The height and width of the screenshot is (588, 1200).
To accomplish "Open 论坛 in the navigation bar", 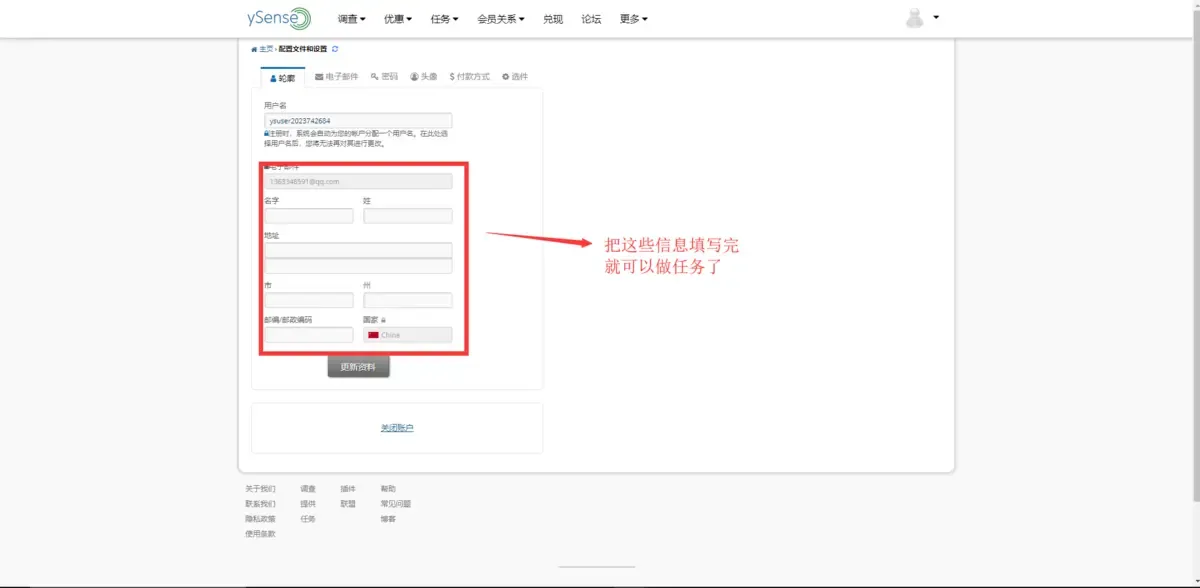I will 591,19.
